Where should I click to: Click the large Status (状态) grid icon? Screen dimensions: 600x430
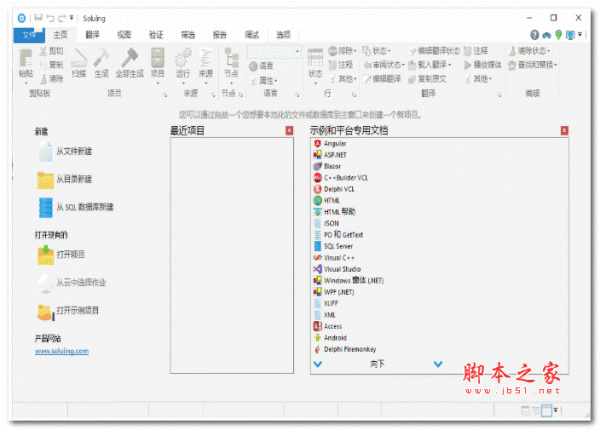click(x=315, y=58)
